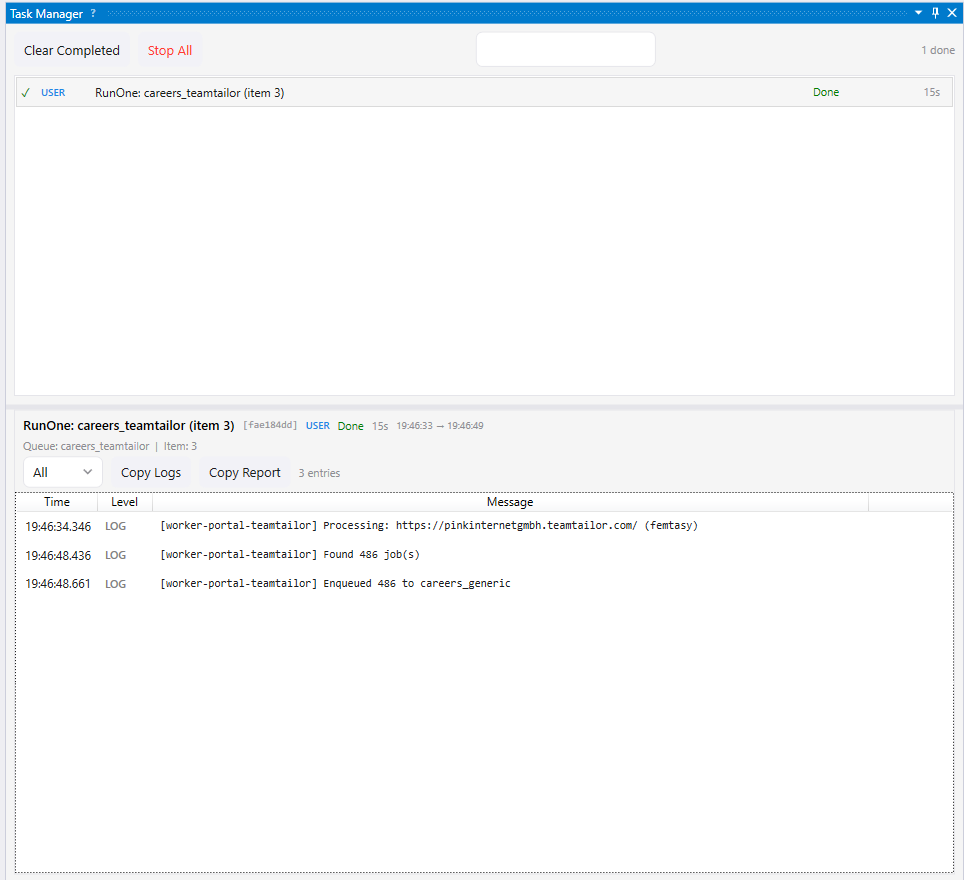The width and height of the screenshot is (964, 880).
Task: Click the 'Queue: careers_teamtailor' label
Action: click(86, 446)
